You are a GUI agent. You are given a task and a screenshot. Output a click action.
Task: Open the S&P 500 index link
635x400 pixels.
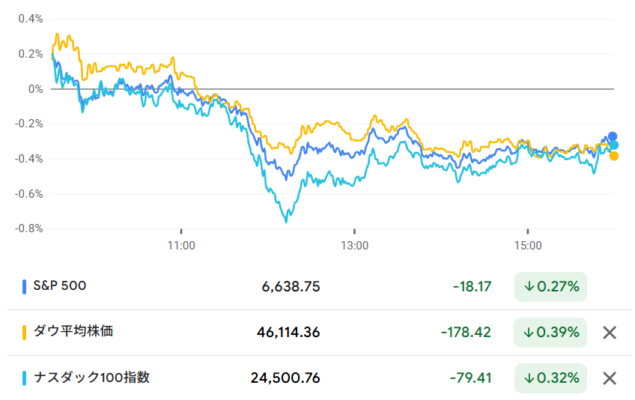pos(60,286)
